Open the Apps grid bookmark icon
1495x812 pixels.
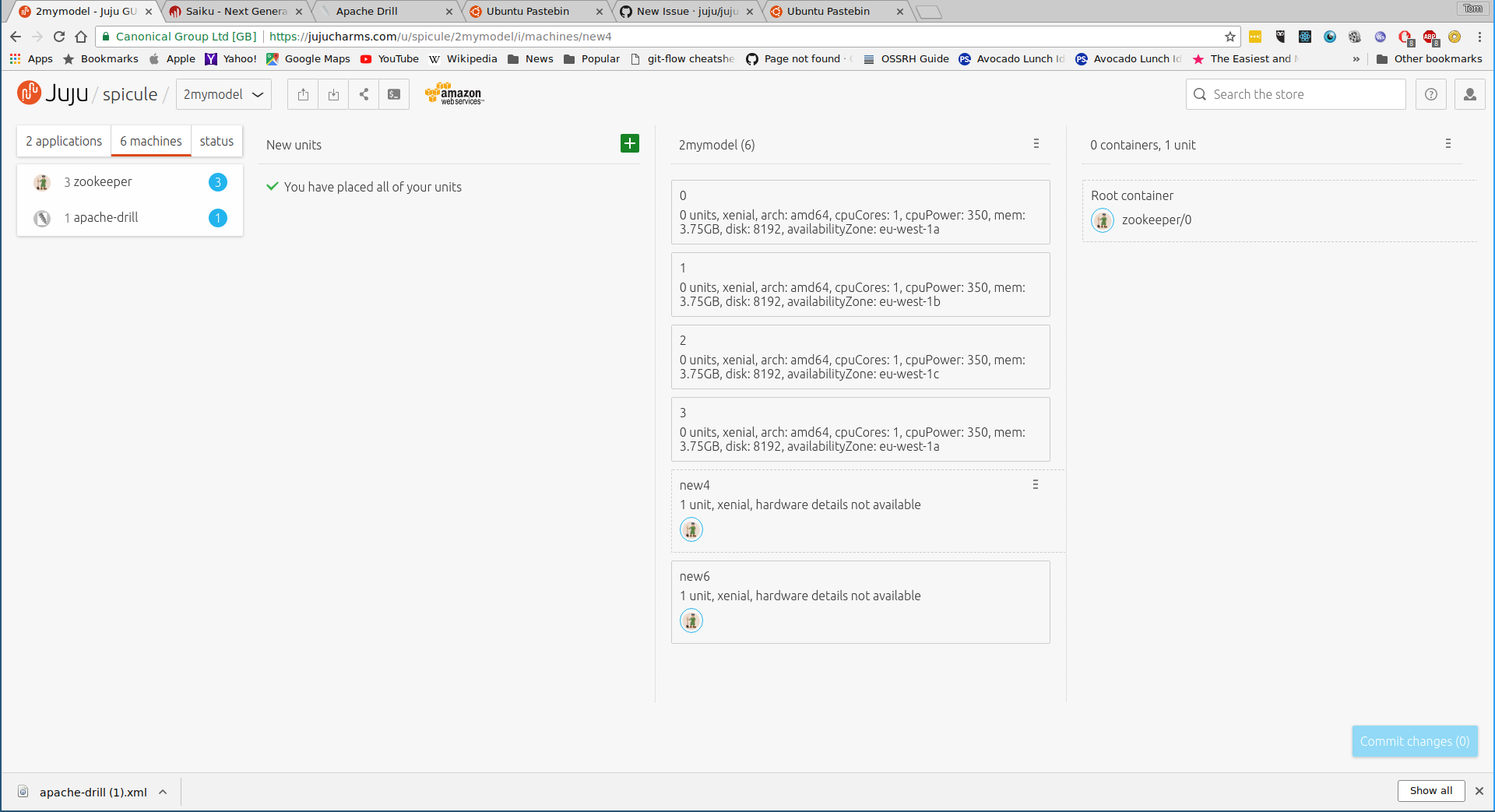[15, 58]
